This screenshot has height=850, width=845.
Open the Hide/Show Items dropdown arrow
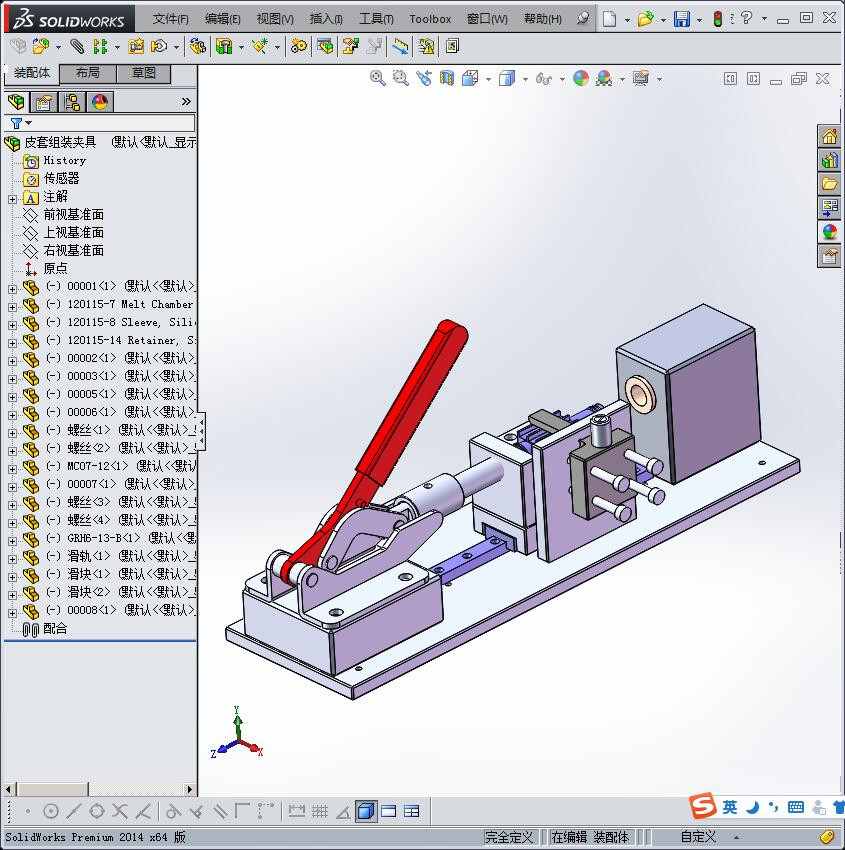click(562, 79)
